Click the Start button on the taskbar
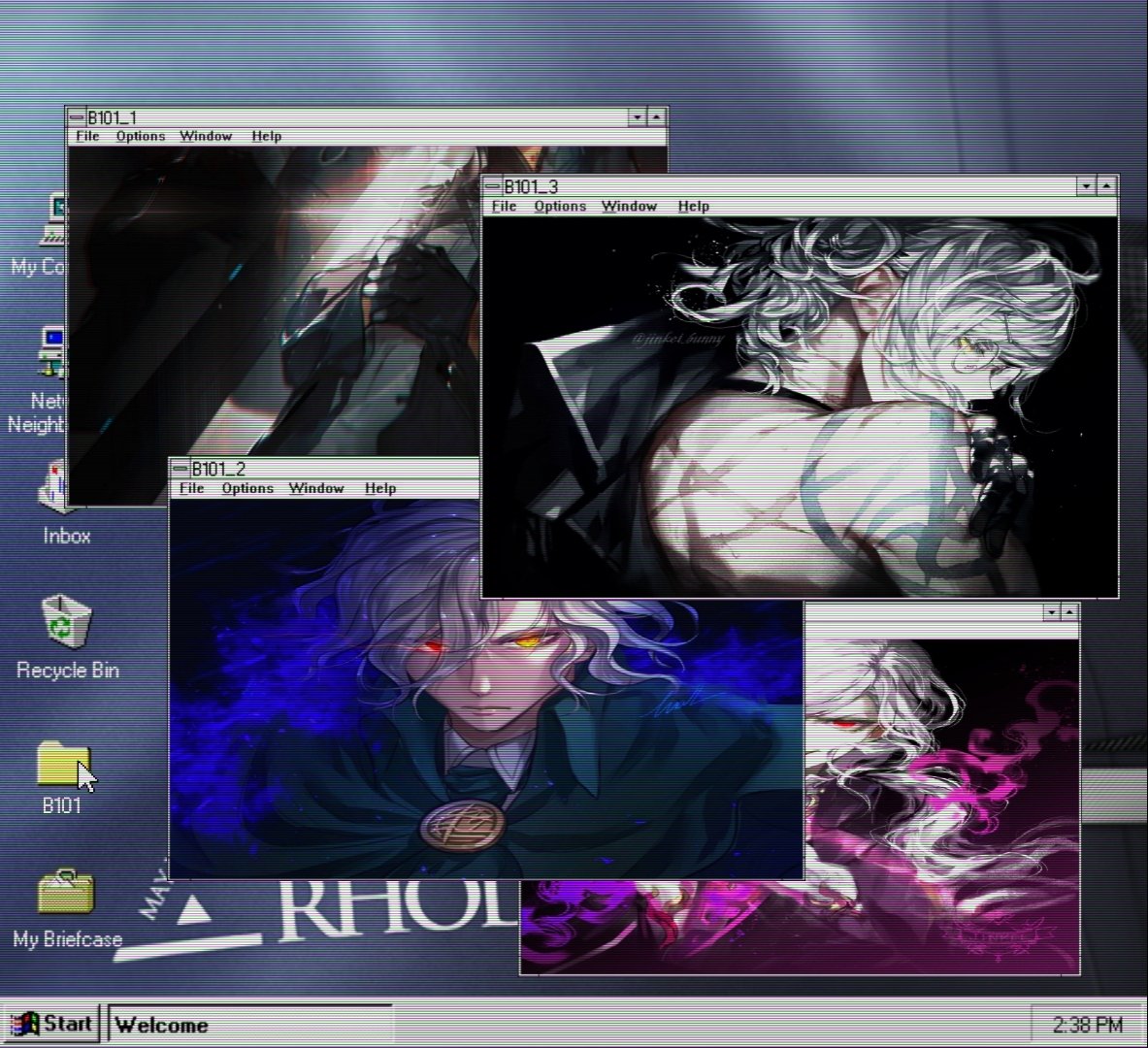The height and width of the screenshot is (1048, 1148). click(51, 1023)
